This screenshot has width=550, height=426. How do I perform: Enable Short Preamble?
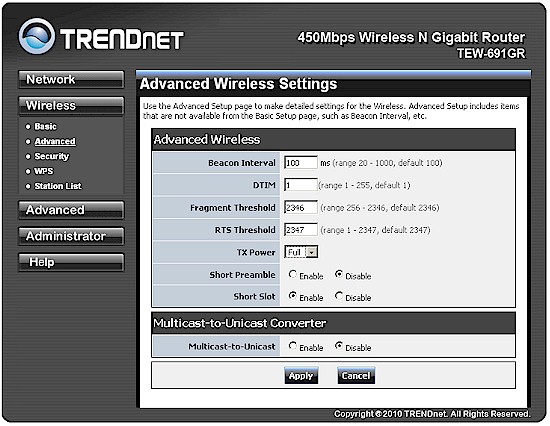pos(293,274)
